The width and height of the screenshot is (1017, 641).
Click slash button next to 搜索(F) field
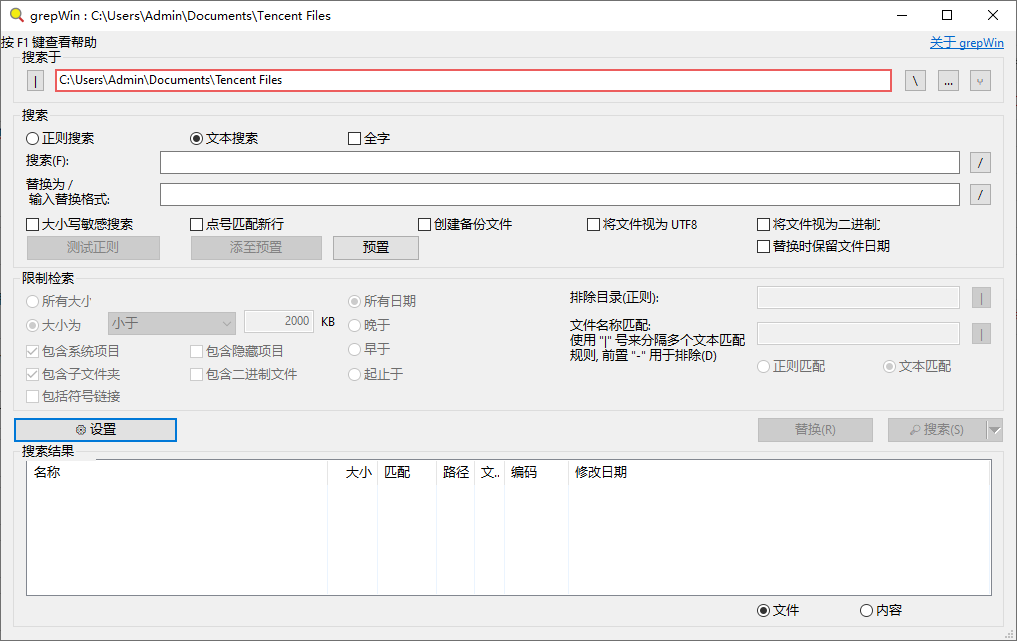981,163
